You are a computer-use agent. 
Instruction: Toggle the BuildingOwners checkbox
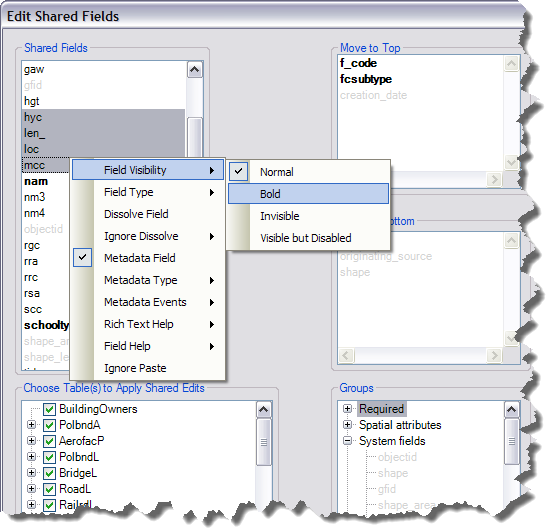pyautogui.click(x=49, y=409)
